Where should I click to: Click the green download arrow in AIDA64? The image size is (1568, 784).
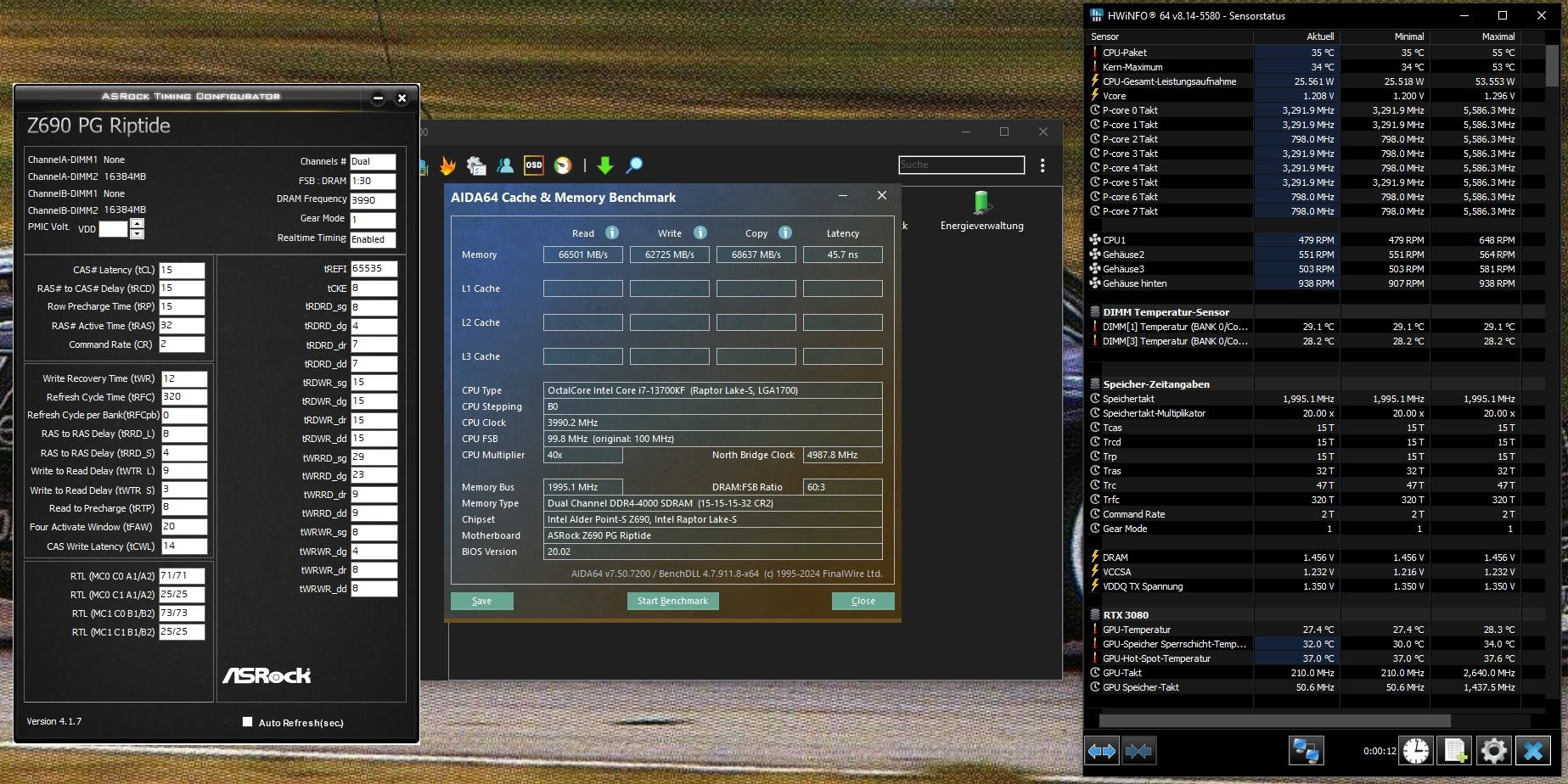pyautogui.click(x=605, y=165)
